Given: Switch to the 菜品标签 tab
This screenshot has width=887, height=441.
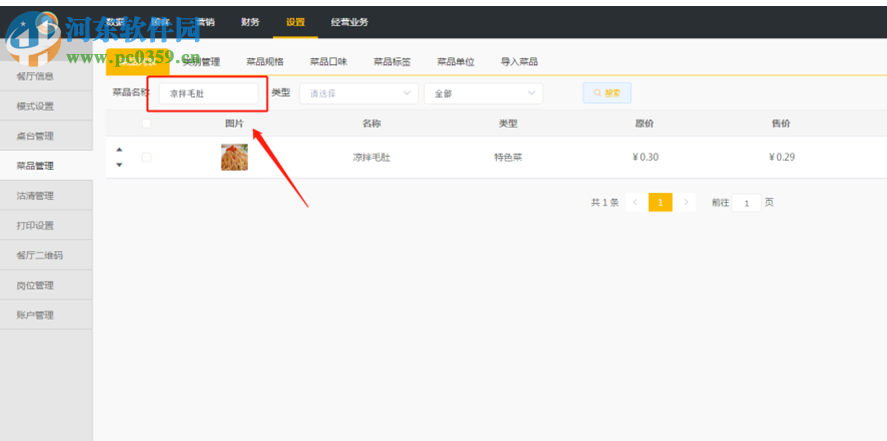Looking at the screenshot, I should (392, 62).
